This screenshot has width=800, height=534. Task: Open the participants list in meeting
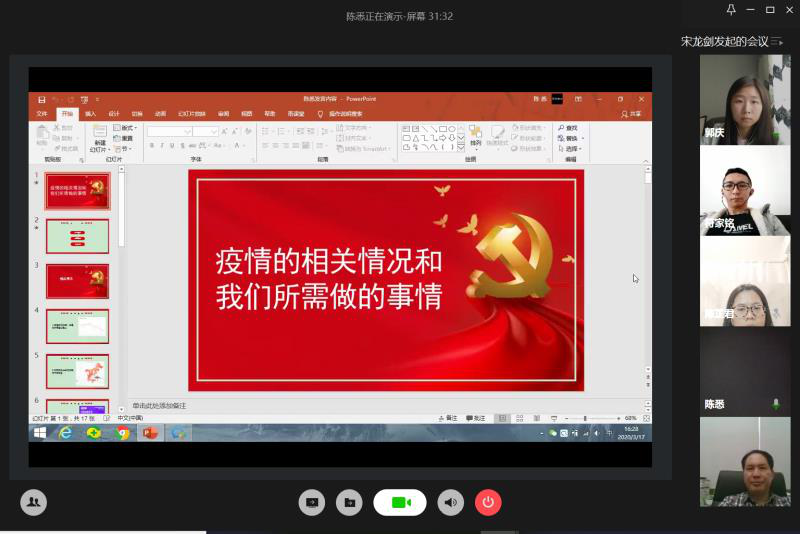(x=34, y=502)
